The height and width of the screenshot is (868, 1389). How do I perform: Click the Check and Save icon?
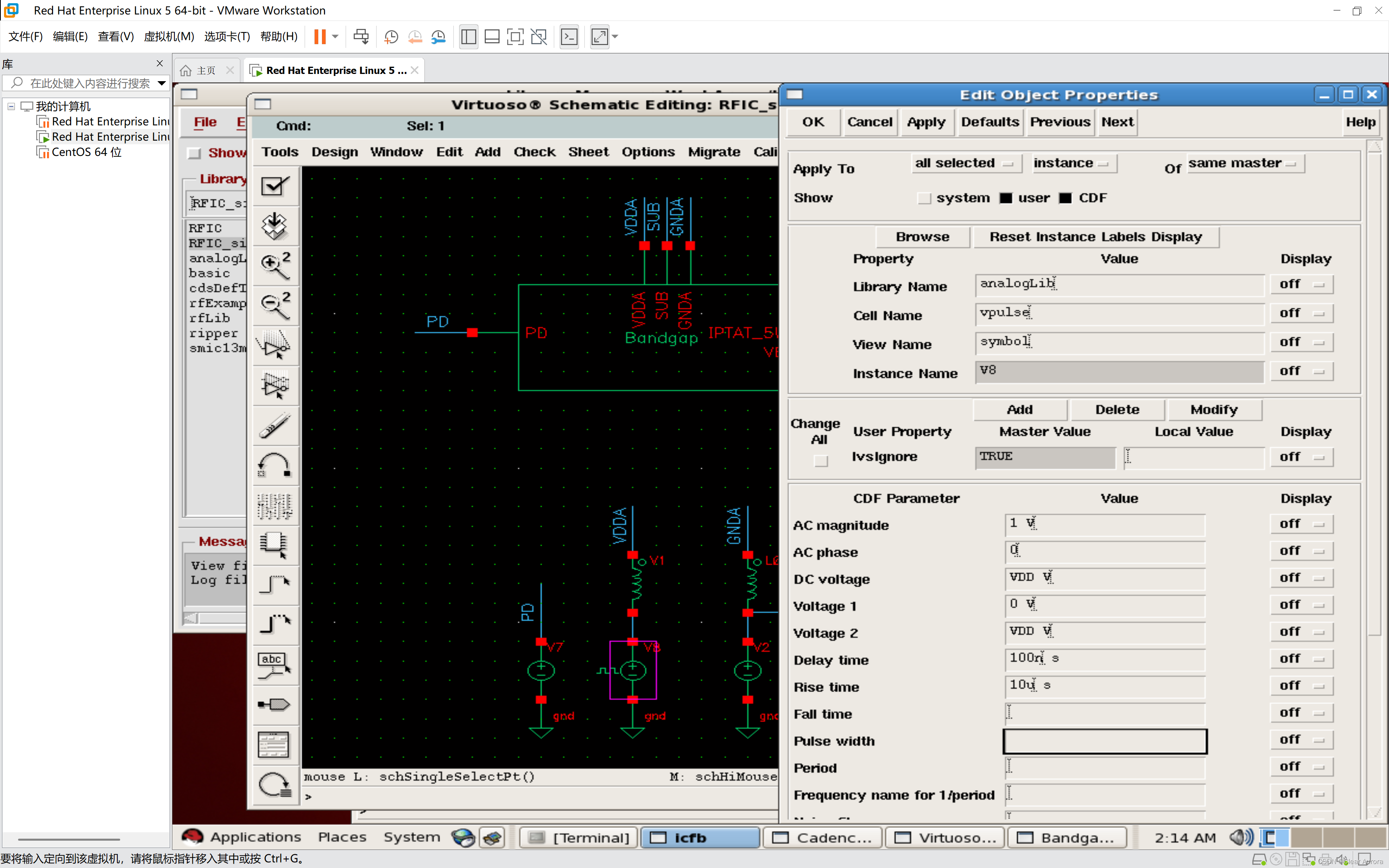(275, 186)
